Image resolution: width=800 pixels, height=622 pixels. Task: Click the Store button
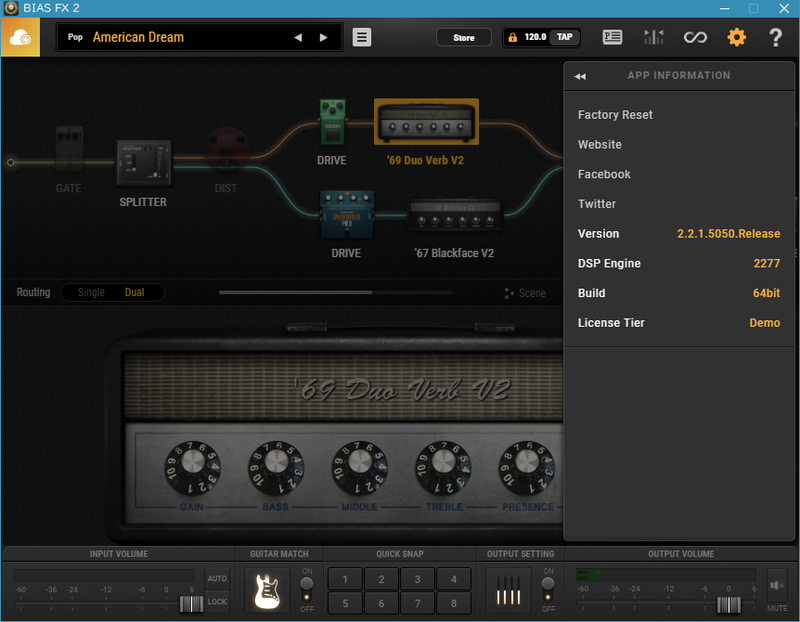pos(464,38)
